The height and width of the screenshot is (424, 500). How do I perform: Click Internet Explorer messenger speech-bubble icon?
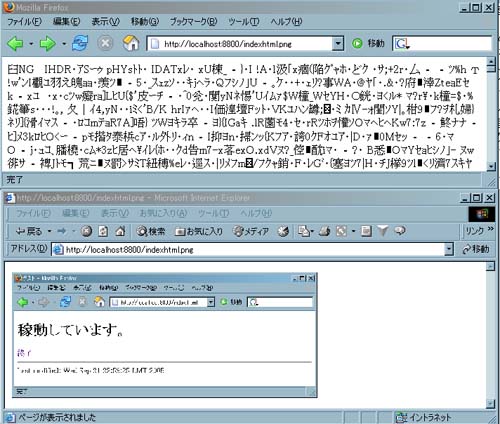(400, 231)
